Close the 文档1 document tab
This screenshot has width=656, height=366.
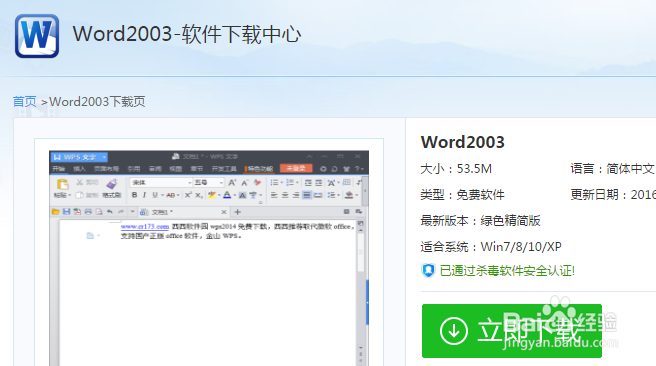[224, 212]
